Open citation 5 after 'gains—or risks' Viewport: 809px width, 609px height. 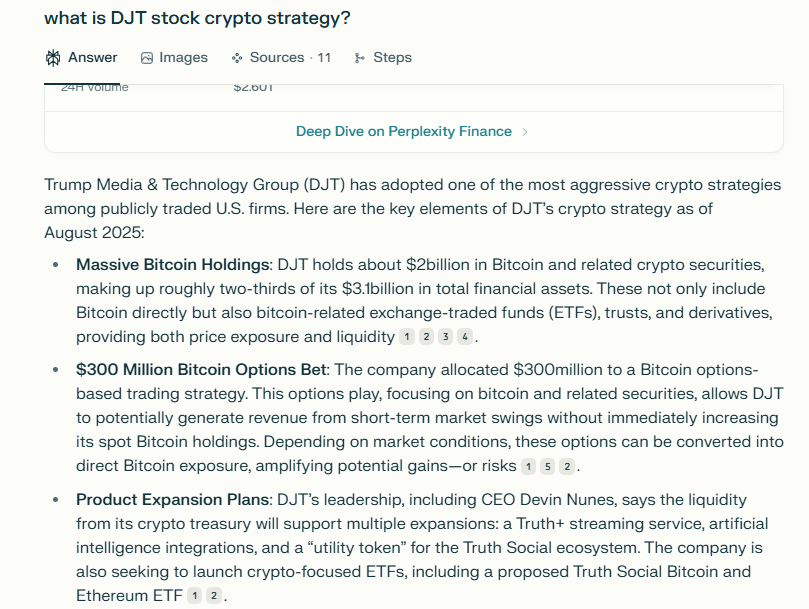click(x=547, y=467)
